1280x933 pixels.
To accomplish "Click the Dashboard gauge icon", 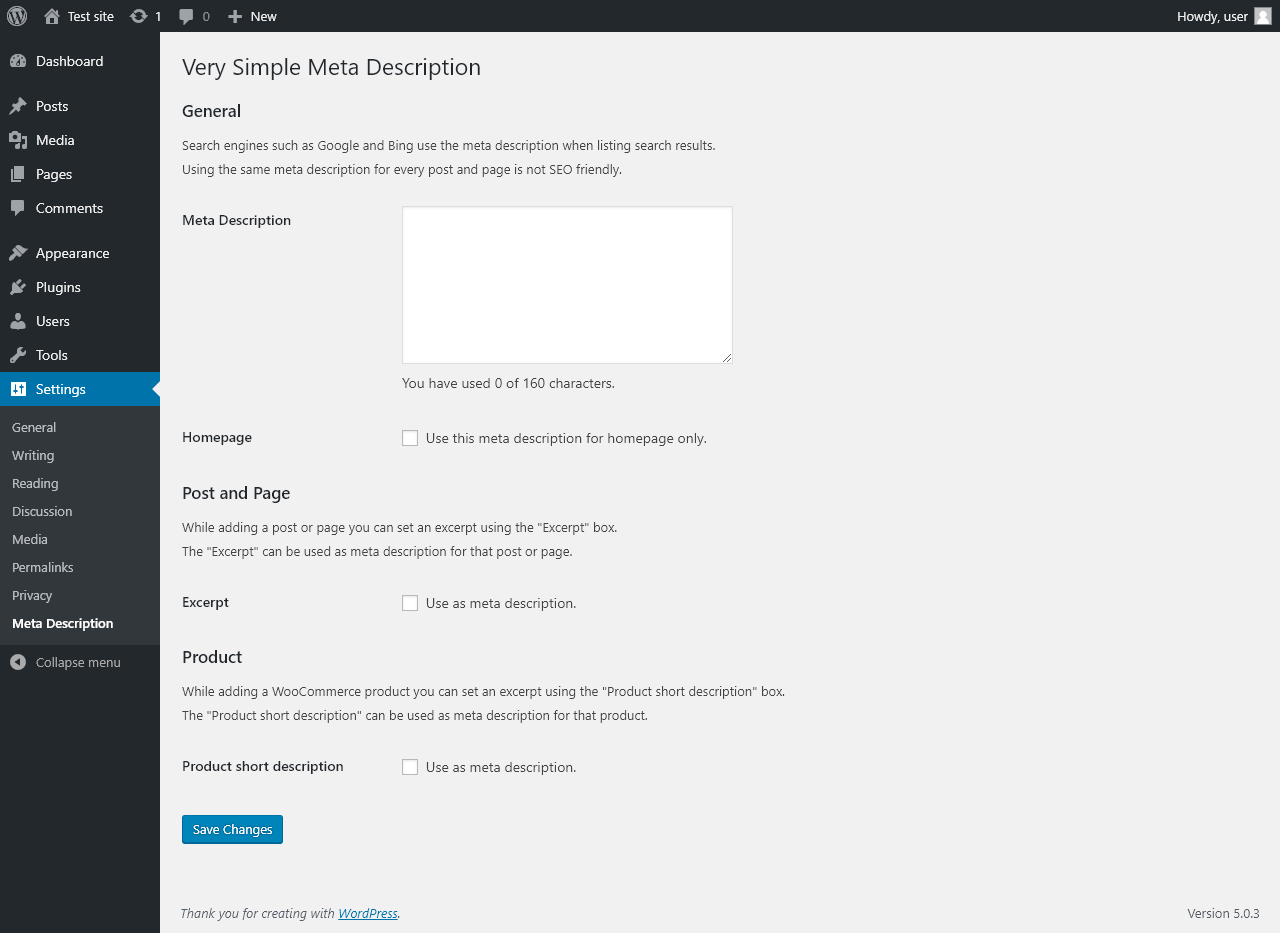I will click(x=18, y=61).
